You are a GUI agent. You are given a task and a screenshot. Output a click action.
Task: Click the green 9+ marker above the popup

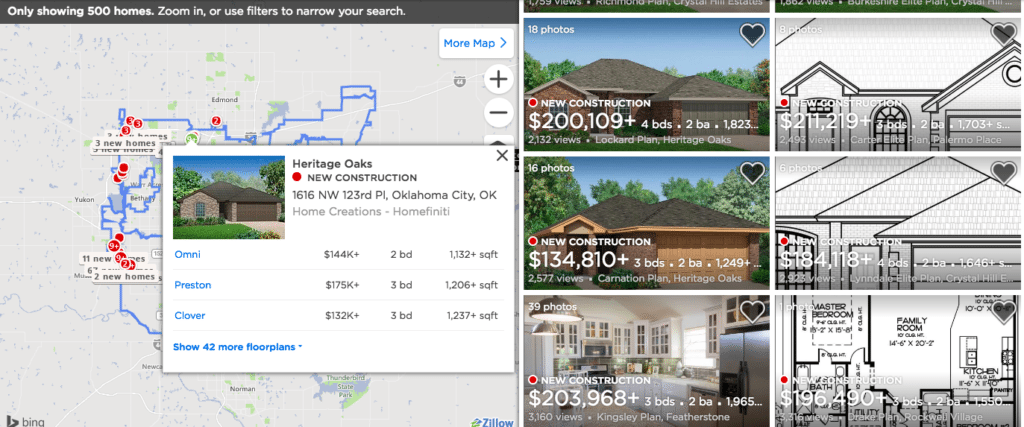tap(191, 138)
